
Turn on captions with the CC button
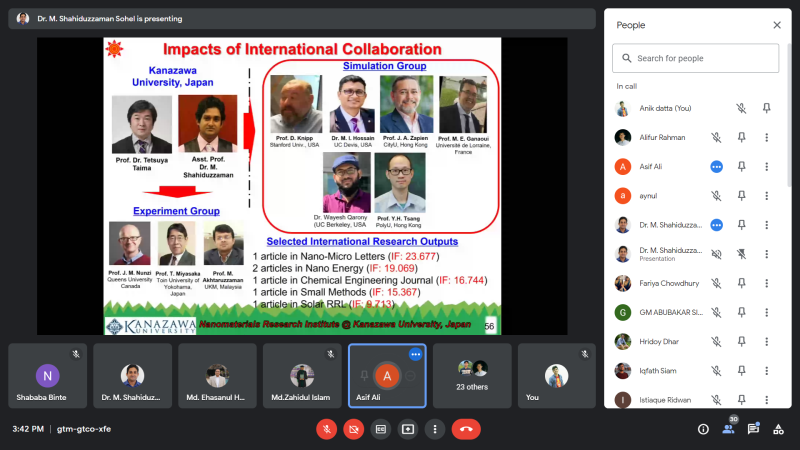pos(381,429)
